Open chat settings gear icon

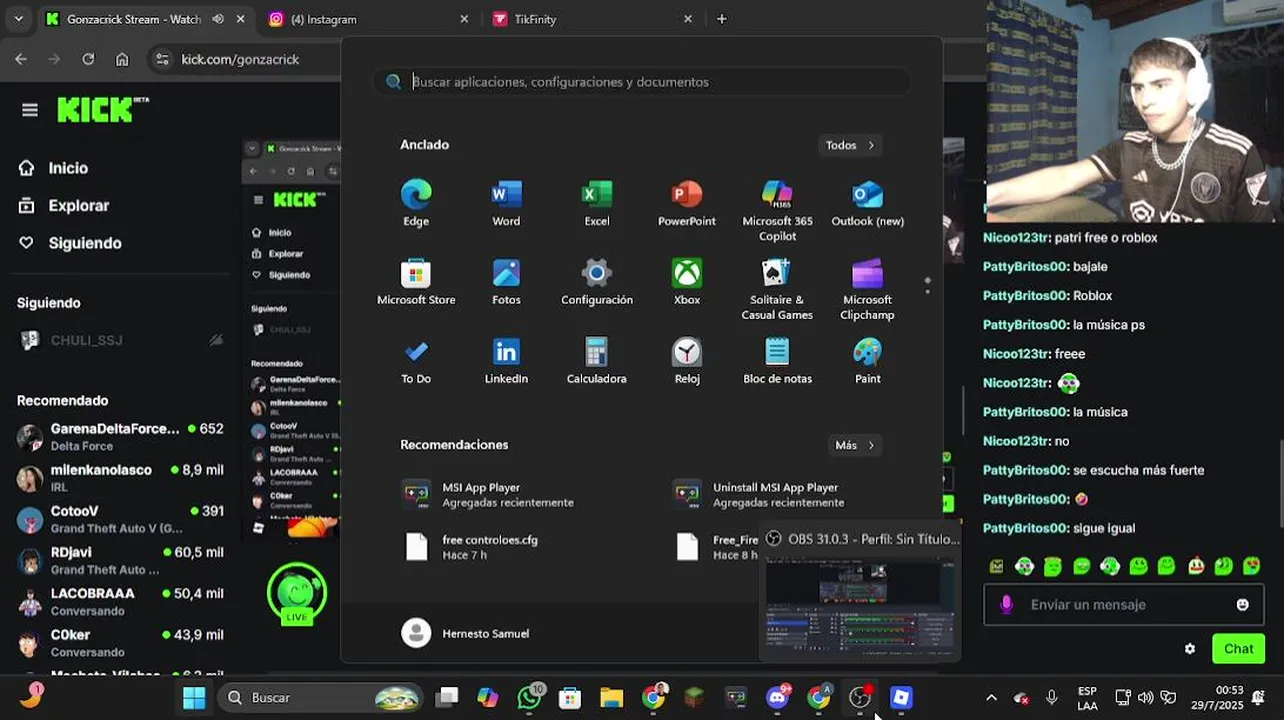pos(1190,649)
